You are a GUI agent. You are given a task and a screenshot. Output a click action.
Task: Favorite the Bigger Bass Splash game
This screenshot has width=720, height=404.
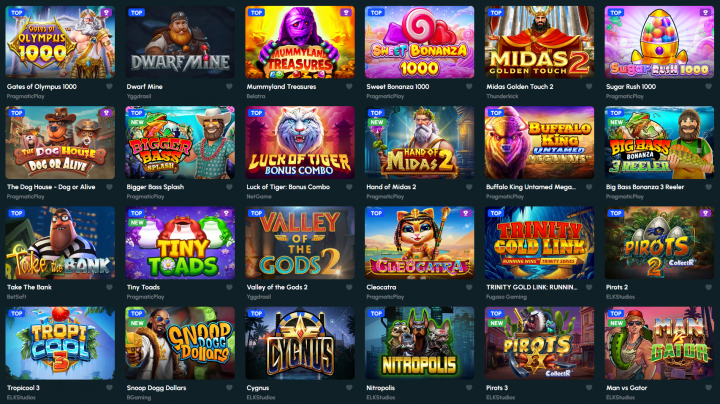tap(229, 187)
